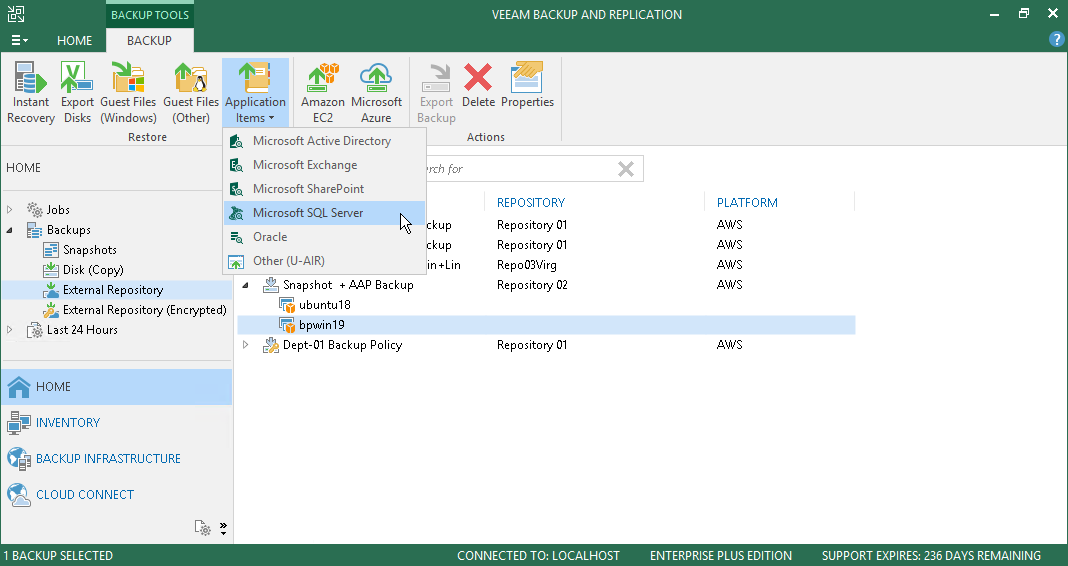Viewport: 1068px width, 566px height.
Task: Choose Microsoft Active Directory menu item
Action: point(324,141)
